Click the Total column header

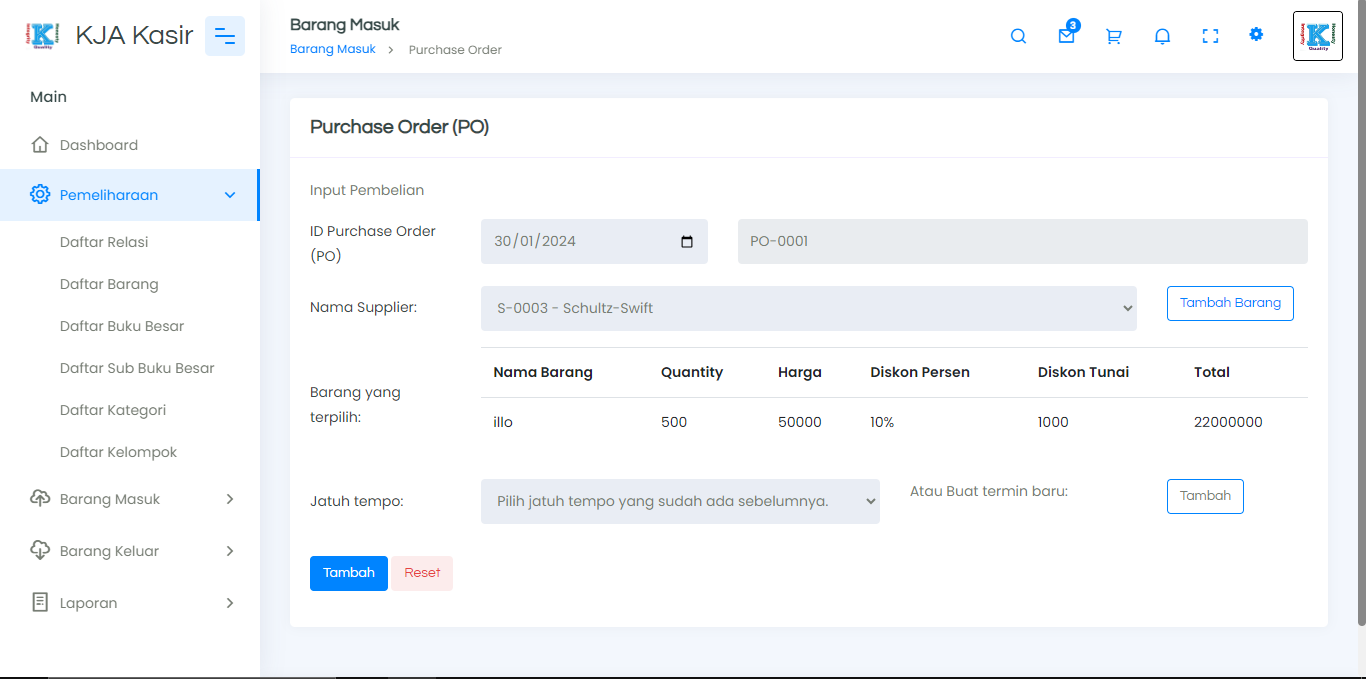1212,372
